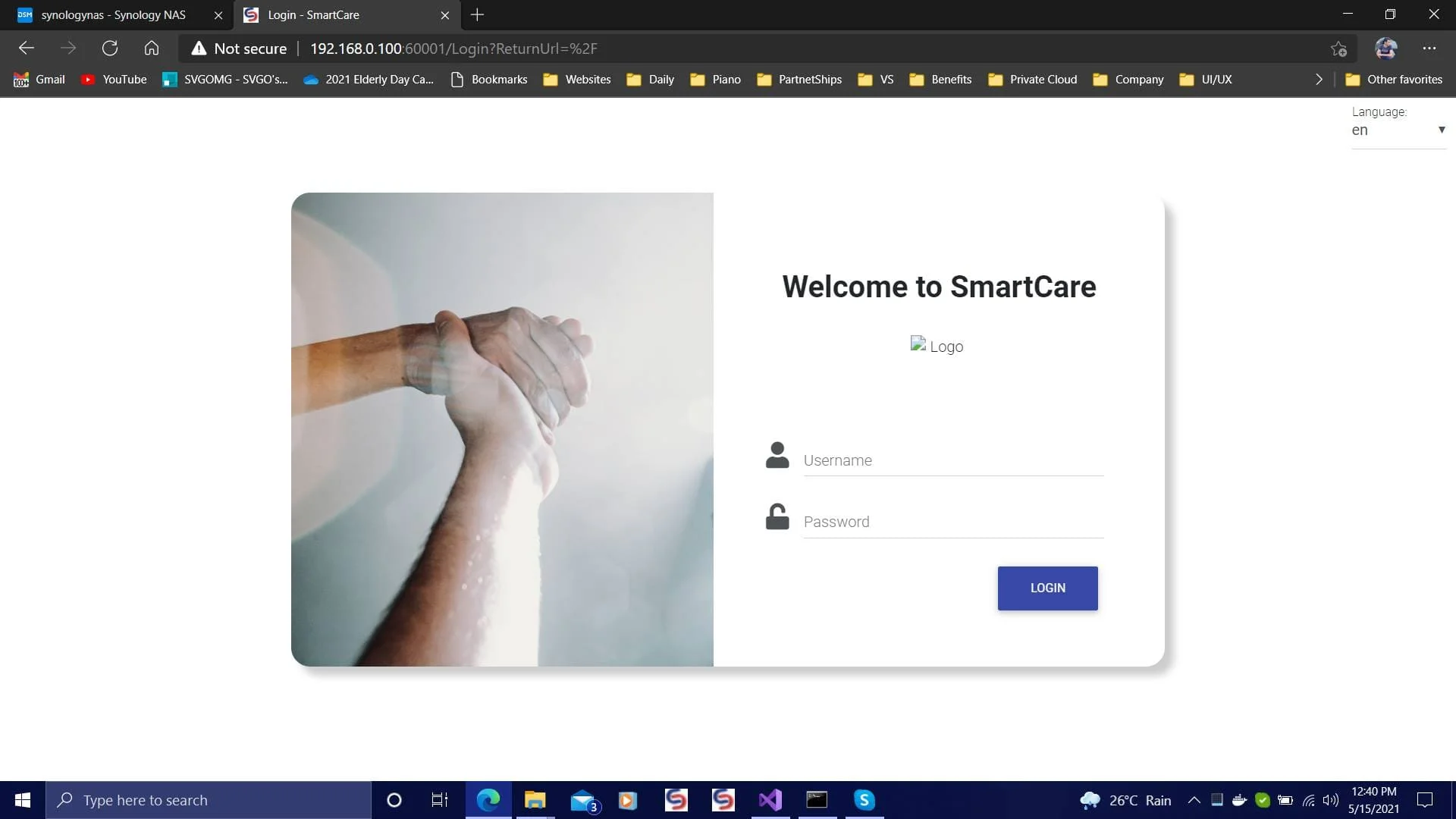Open Skype from the taskbar
The height and width of the screenshot is (819, 1456).
[x=864, y=800]
